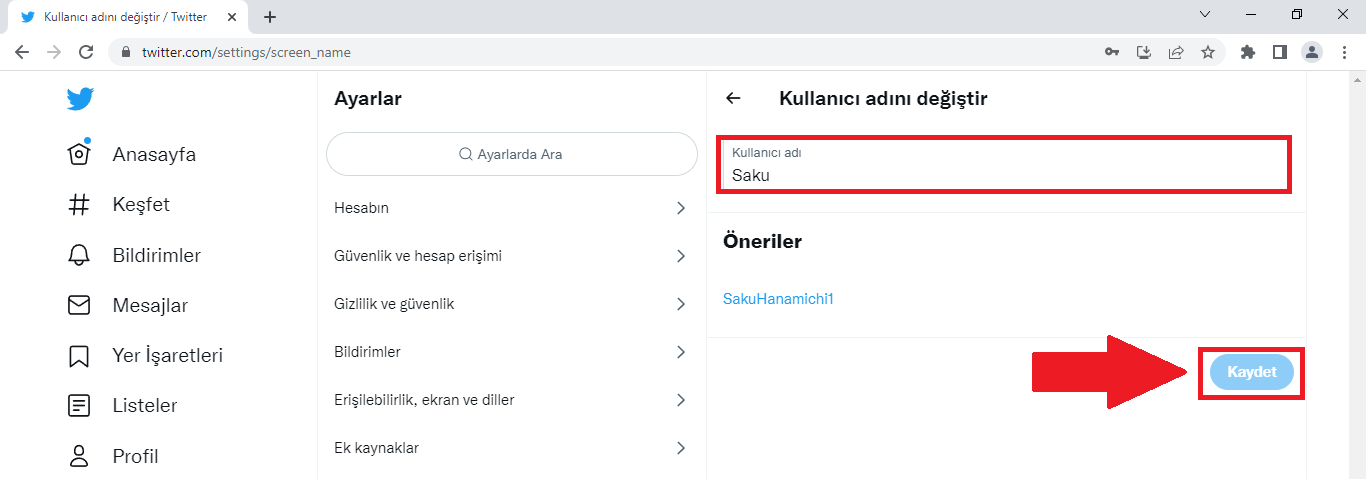
Task: Toggle the Chrome side panel icon
Action: (x=1279, y=52)
